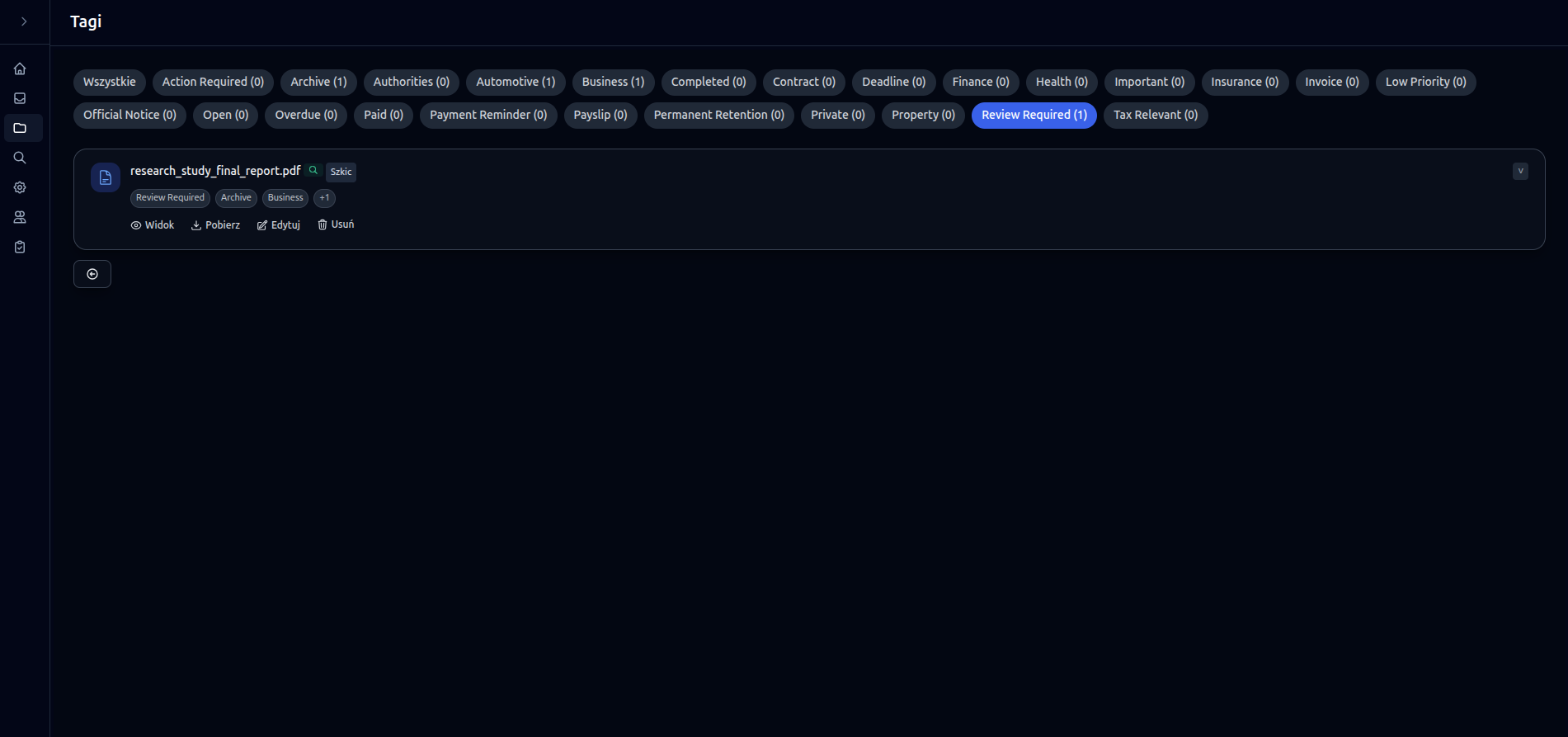
Task: Filter by Health (0) tag
Action: [x=1062, y=82]
